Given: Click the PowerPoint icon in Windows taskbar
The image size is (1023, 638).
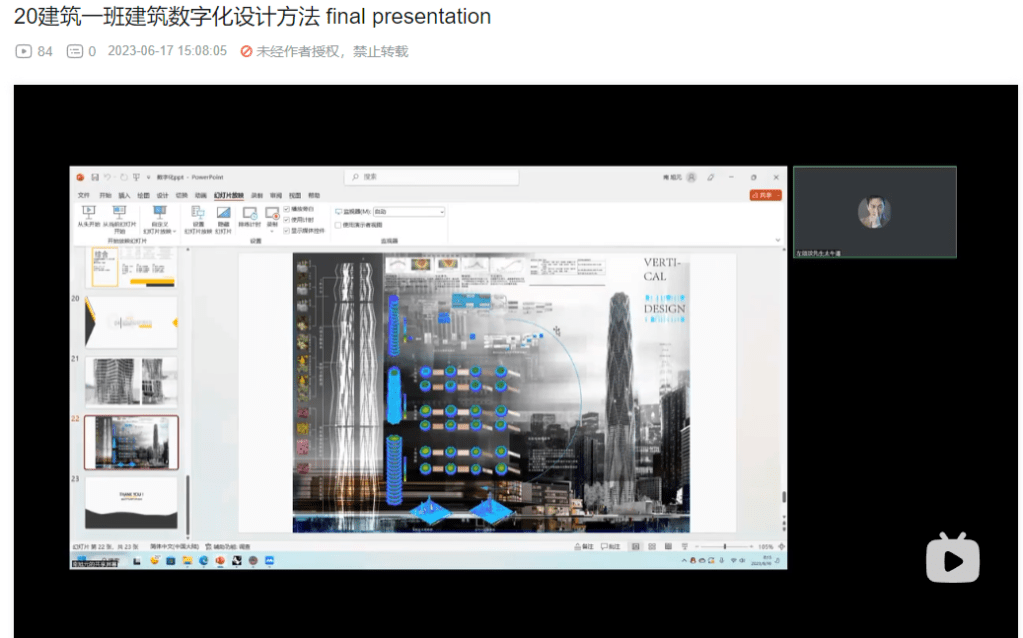Looking at the screenshot, I should pos(219,560).
